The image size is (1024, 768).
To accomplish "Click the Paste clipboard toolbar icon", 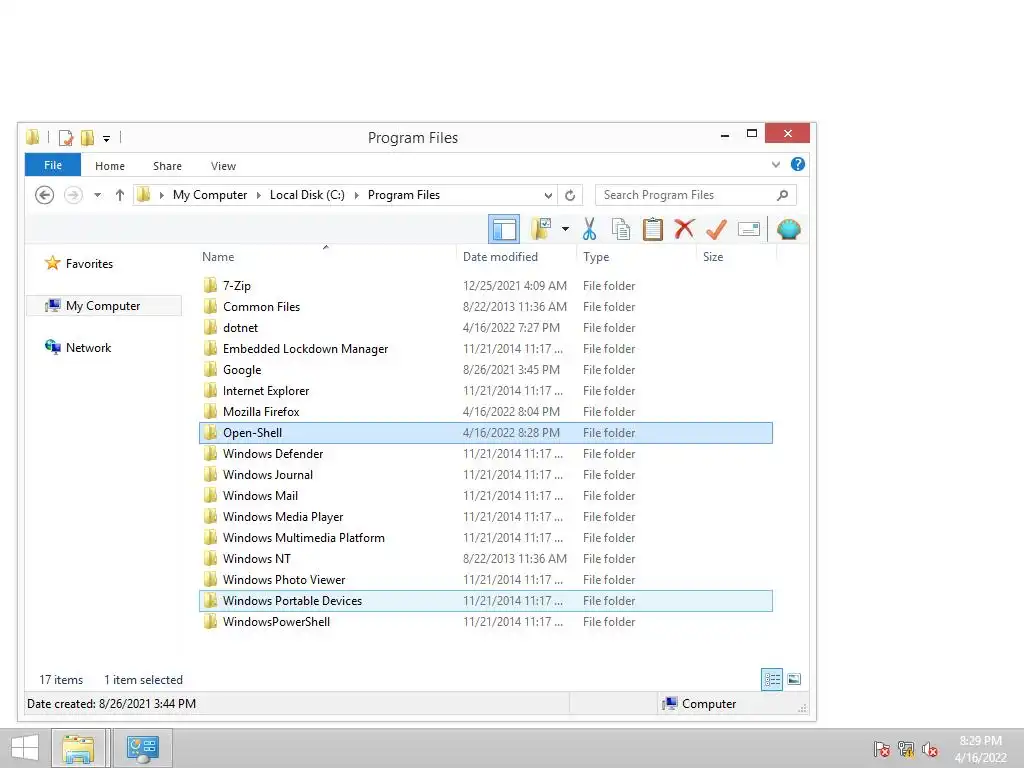I will (652, 229).
